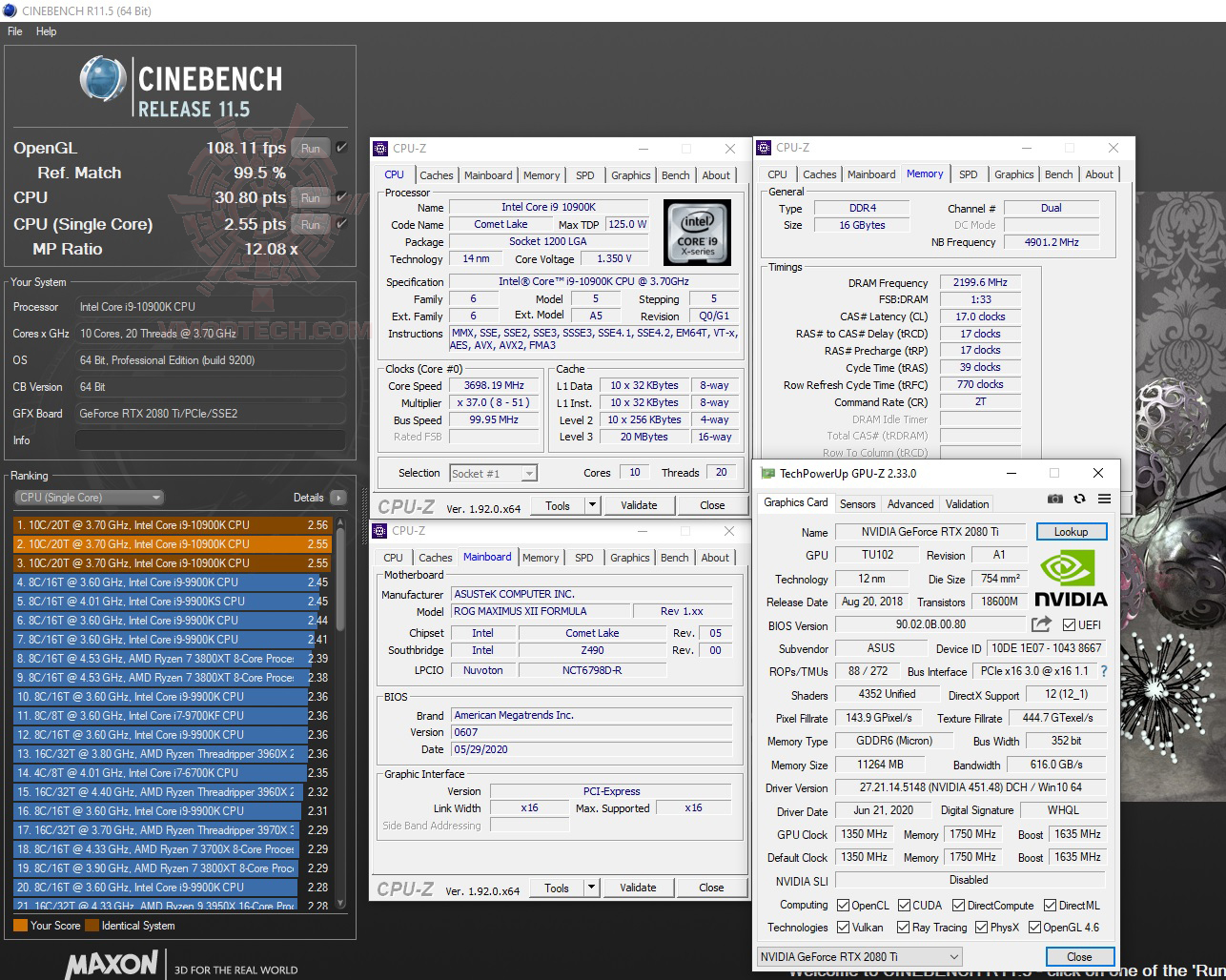Image resolution: width=1226 pixels, height=980 pixels.
Task: Click the Lookup button in GPU-Z
Action: click(x=1071, y=531)
